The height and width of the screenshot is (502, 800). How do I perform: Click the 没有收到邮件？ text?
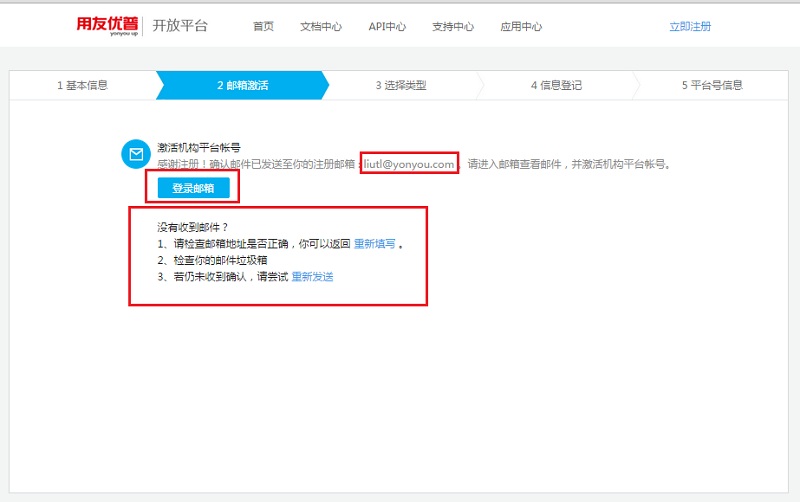coord(193,227)
